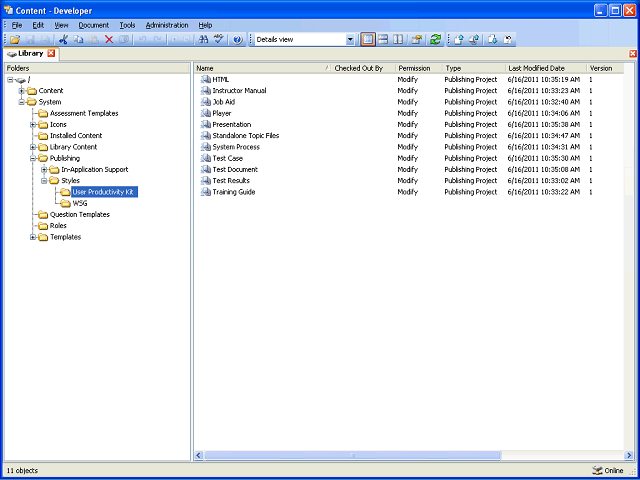Select the Assessment Templates folder icon
640x480 pixels.
(x=43, y=113)
